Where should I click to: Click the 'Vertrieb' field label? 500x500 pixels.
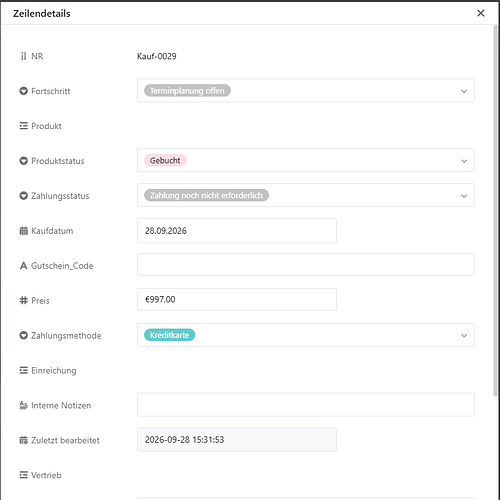point(46,475)
